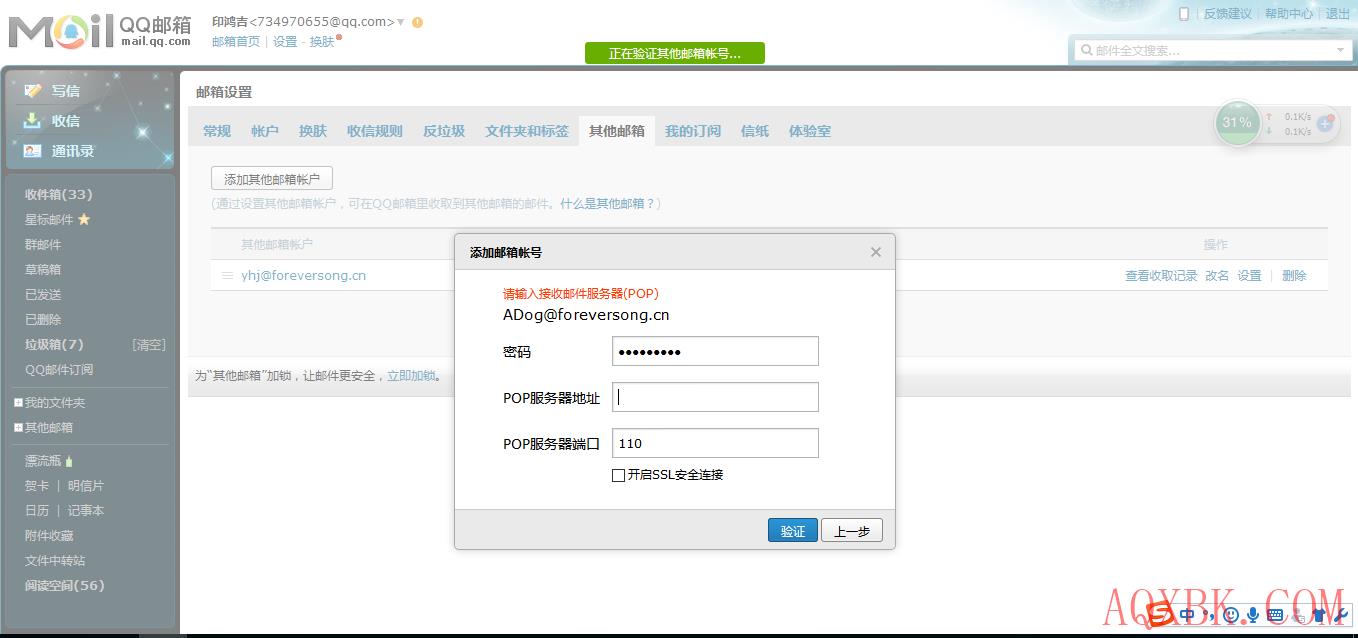This screenshot has height=638, width=1358.
Task: Click the 密码 password input field
Action: 715,351
